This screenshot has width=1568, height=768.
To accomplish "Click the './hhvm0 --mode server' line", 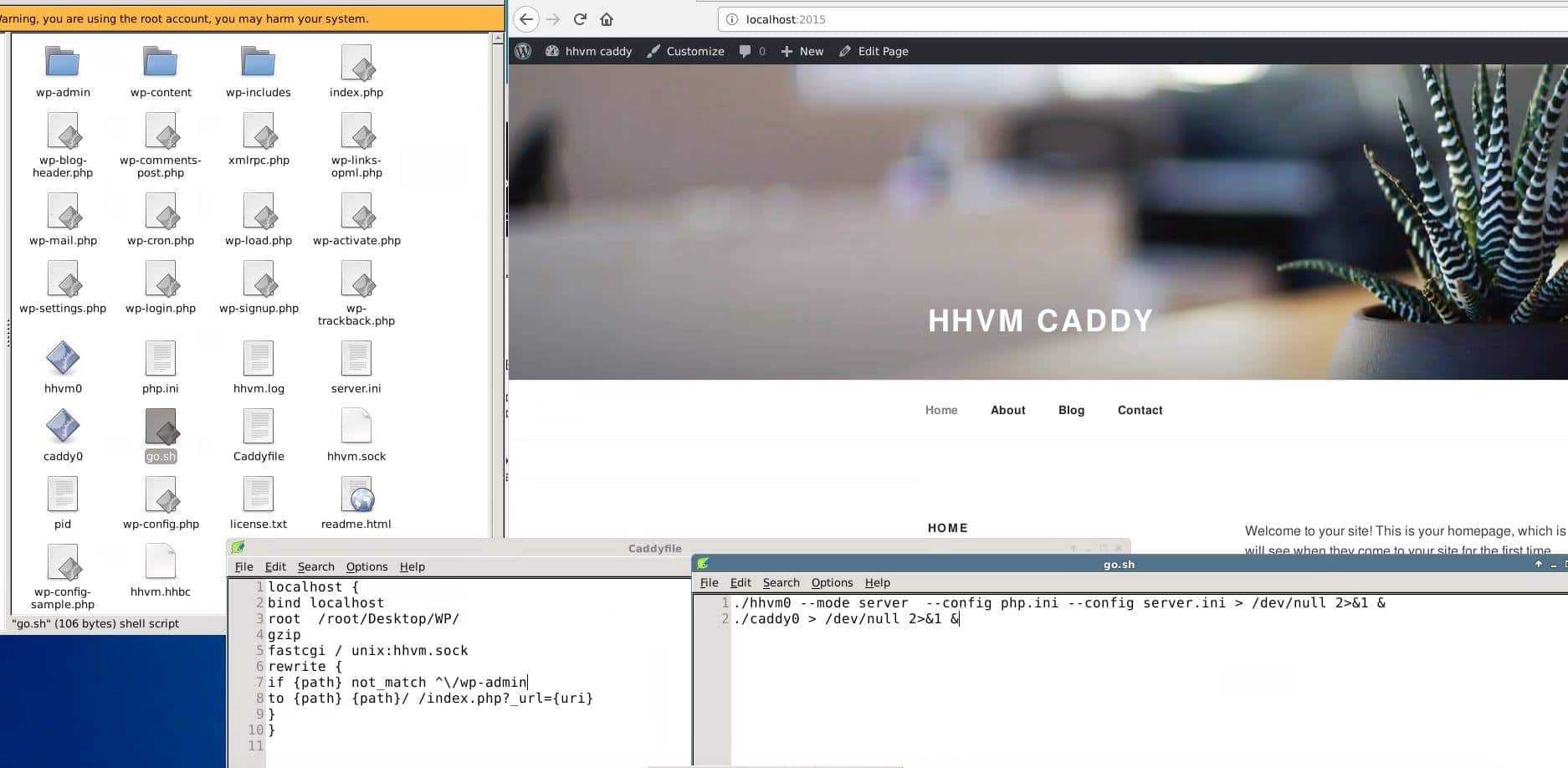I will tap(1059, 602).
